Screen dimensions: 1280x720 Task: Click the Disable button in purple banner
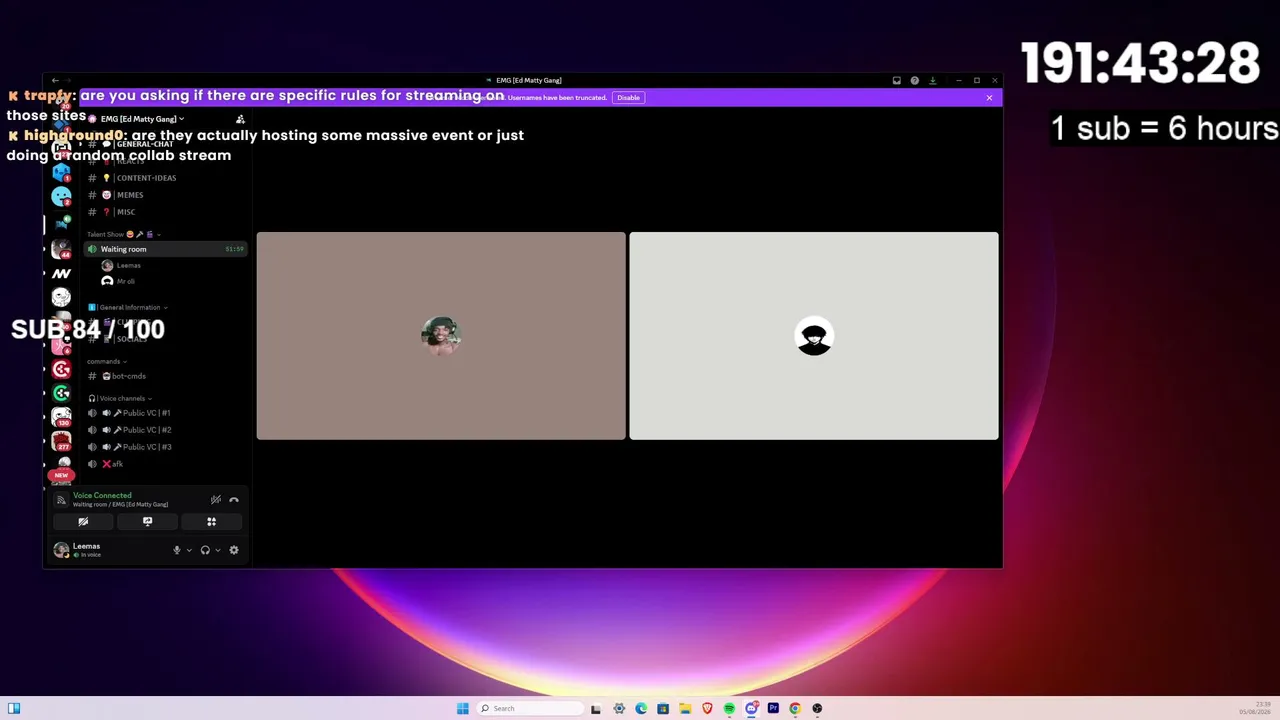click(x=628, y=98)
